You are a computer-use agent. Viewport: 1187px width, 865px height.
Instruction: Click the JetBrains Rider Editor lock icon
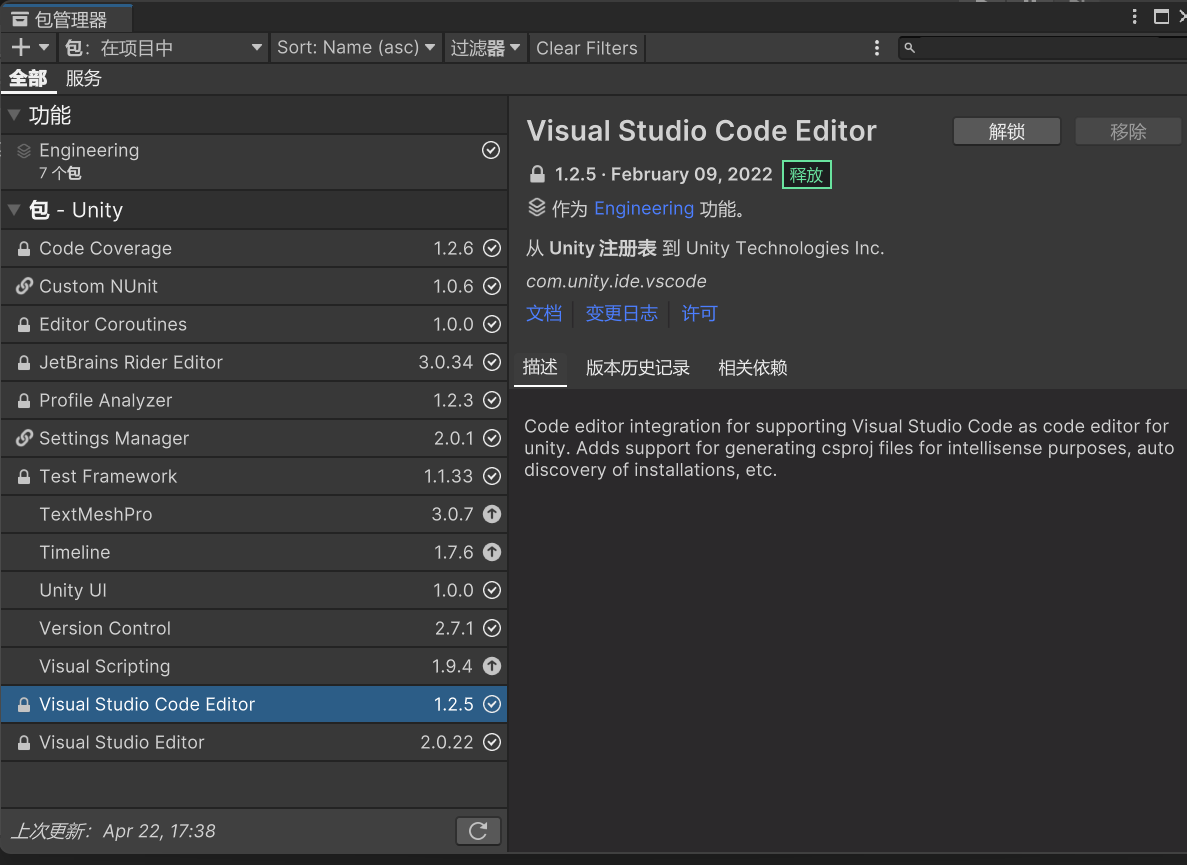[24, 362]
